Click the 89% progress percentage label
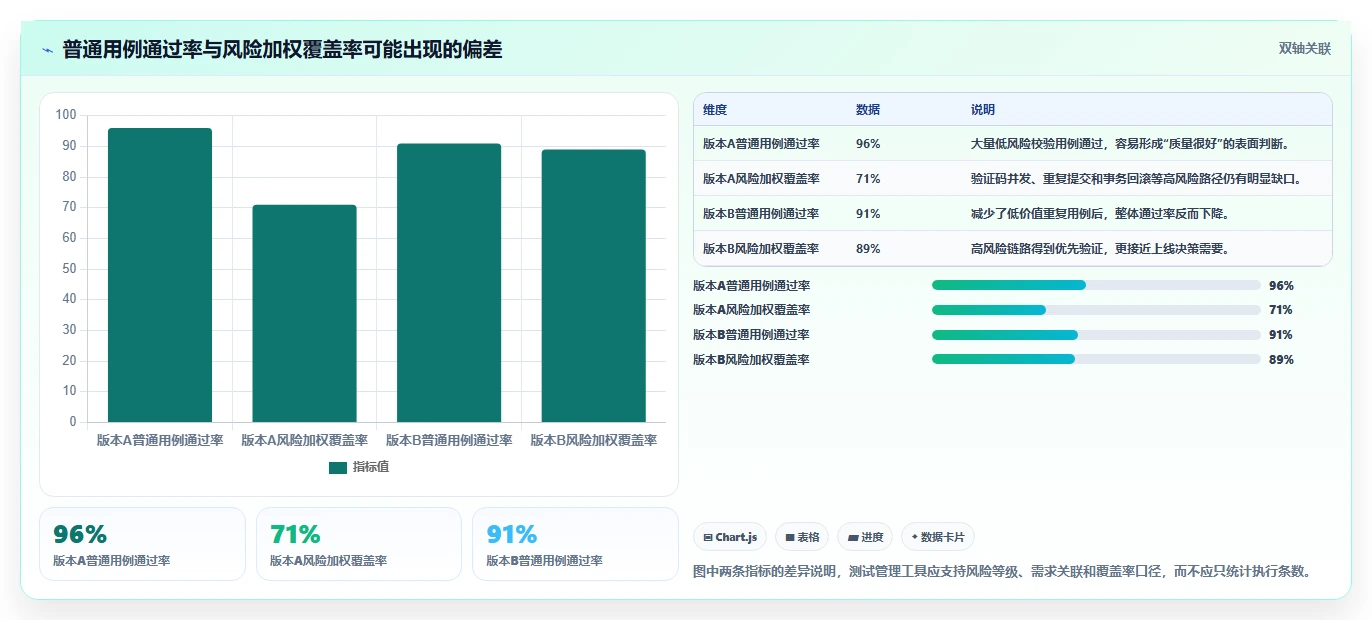Screen dimensions: 1372x620 [1281, 360]
